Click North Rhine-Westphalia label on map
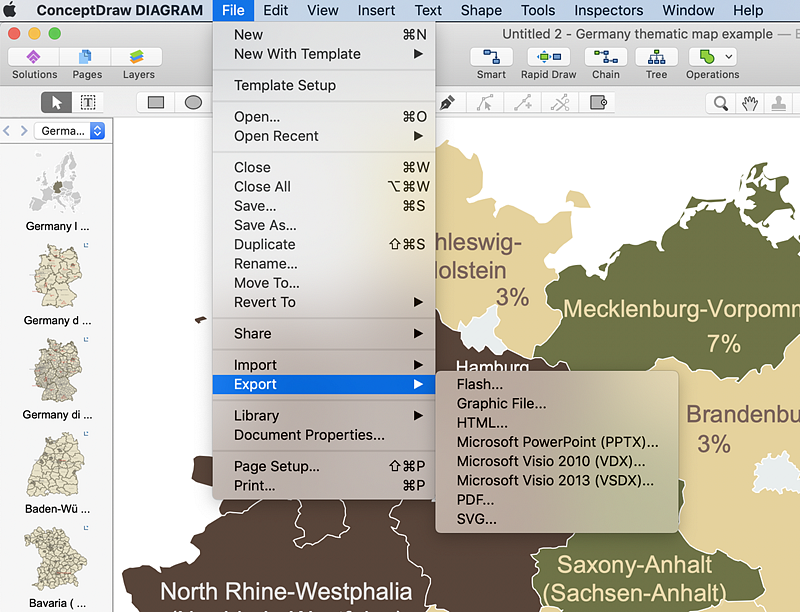The width and height of the screenshot is (800, 612). click(x=286, y=592)
